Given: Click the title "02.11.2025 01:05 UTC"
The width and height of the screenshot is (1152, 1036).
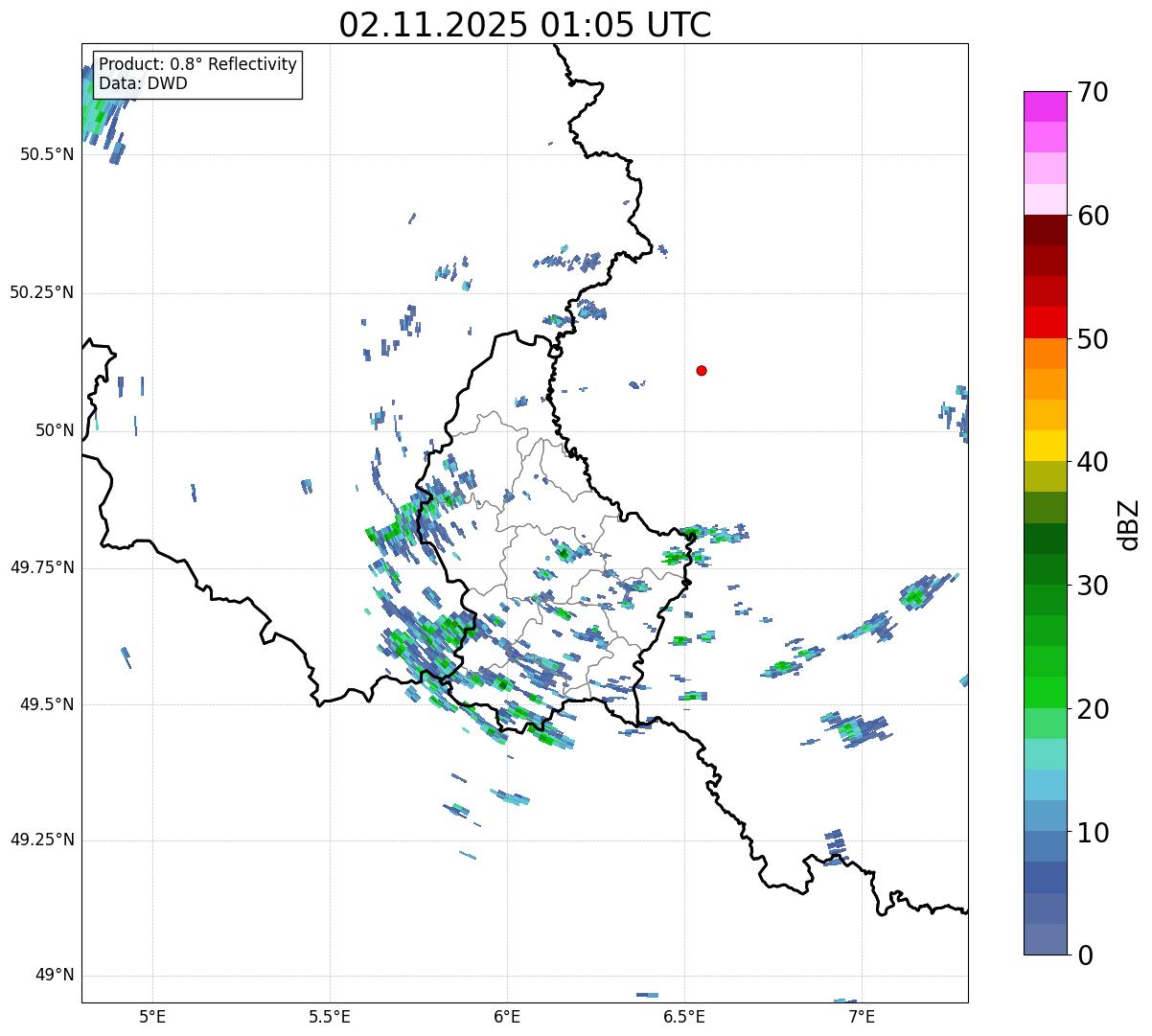Looking at the screenshot, I should pos(525,25).
